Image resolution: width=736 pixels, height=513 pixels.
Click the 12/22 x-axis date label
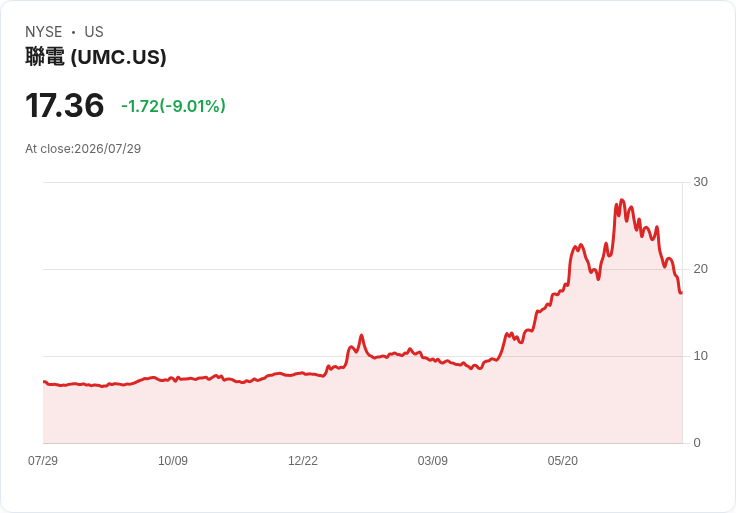click(303, 460)
